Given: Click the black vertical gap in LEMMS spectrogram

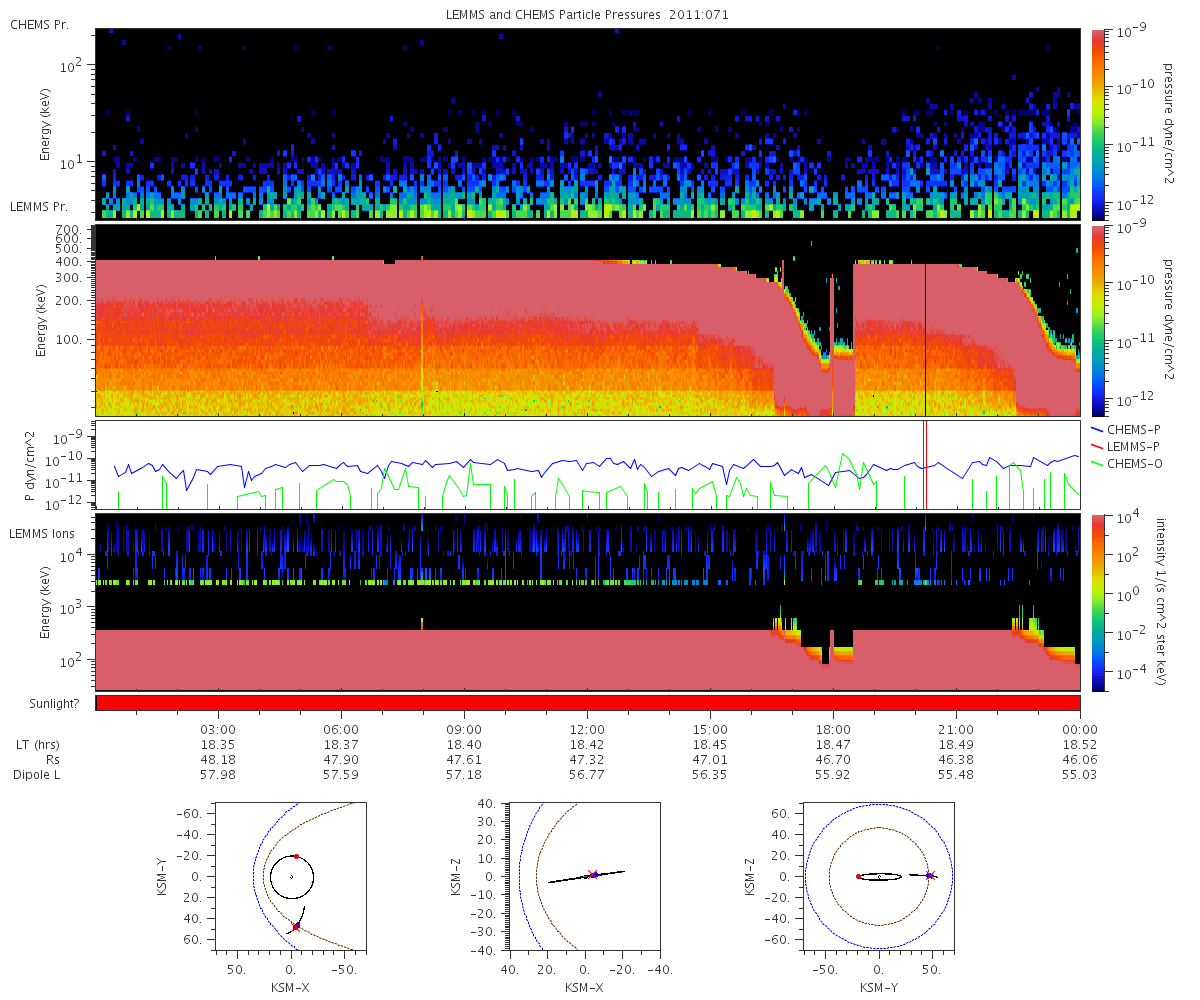Looking at the screenshot, I should pos(844,330).
